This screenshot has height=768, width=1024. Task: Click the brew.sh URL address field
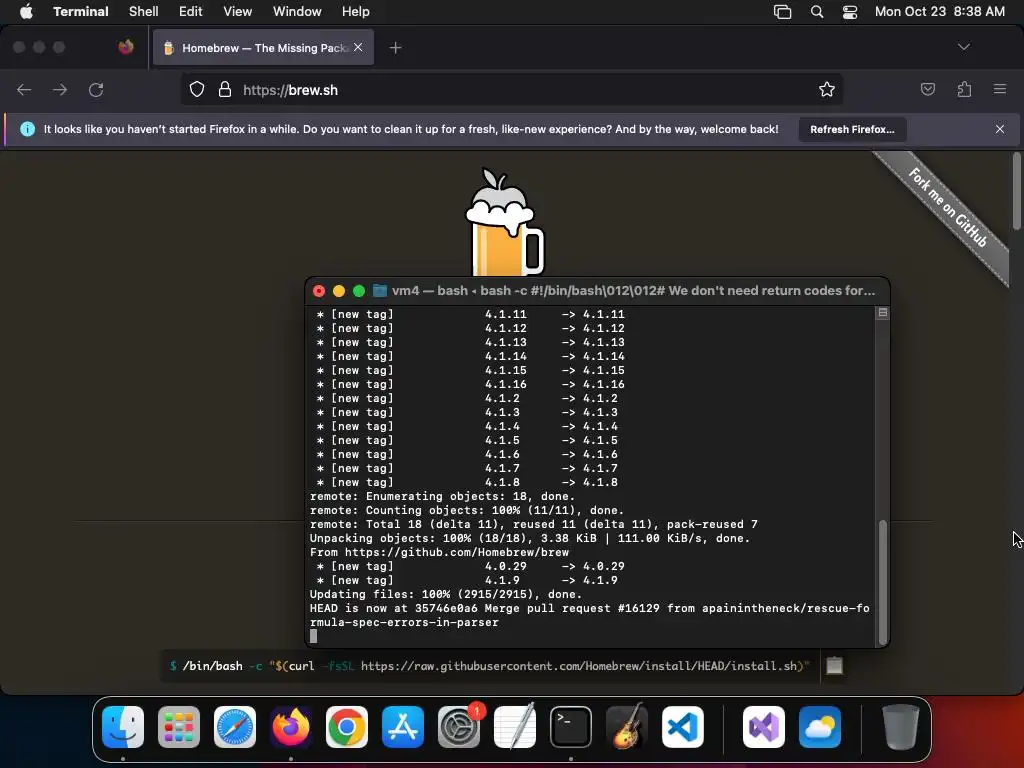[511, 89]
